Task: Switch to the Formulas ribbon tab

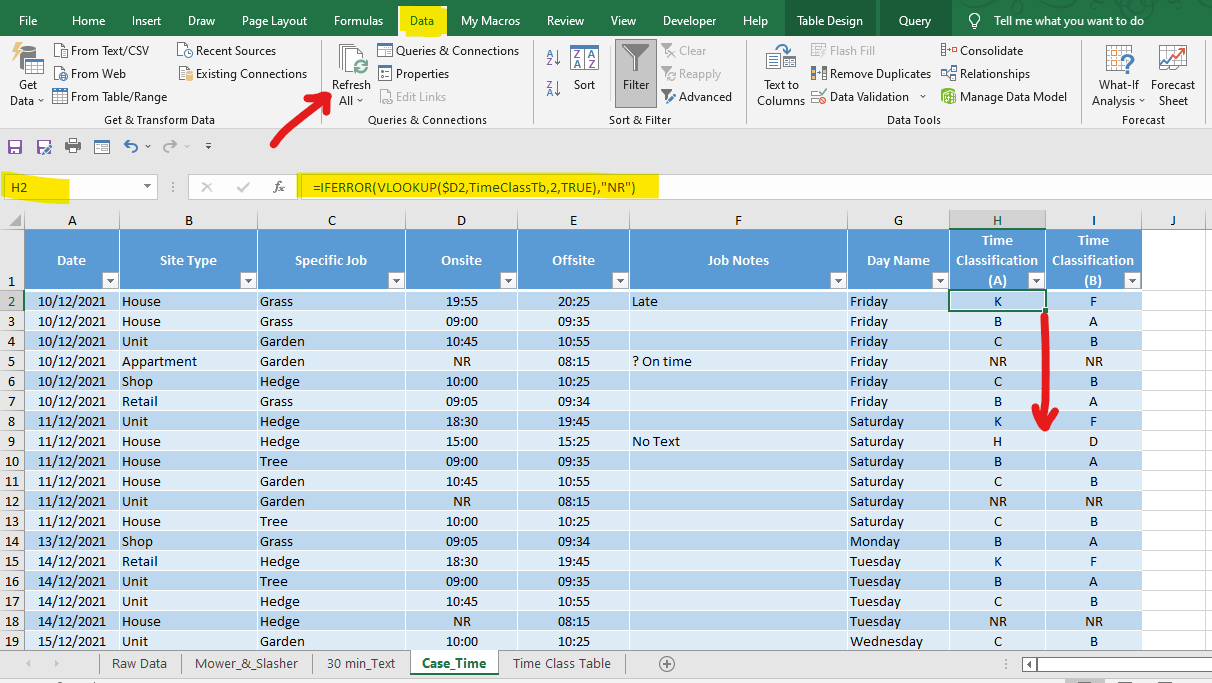Action: 358,21
